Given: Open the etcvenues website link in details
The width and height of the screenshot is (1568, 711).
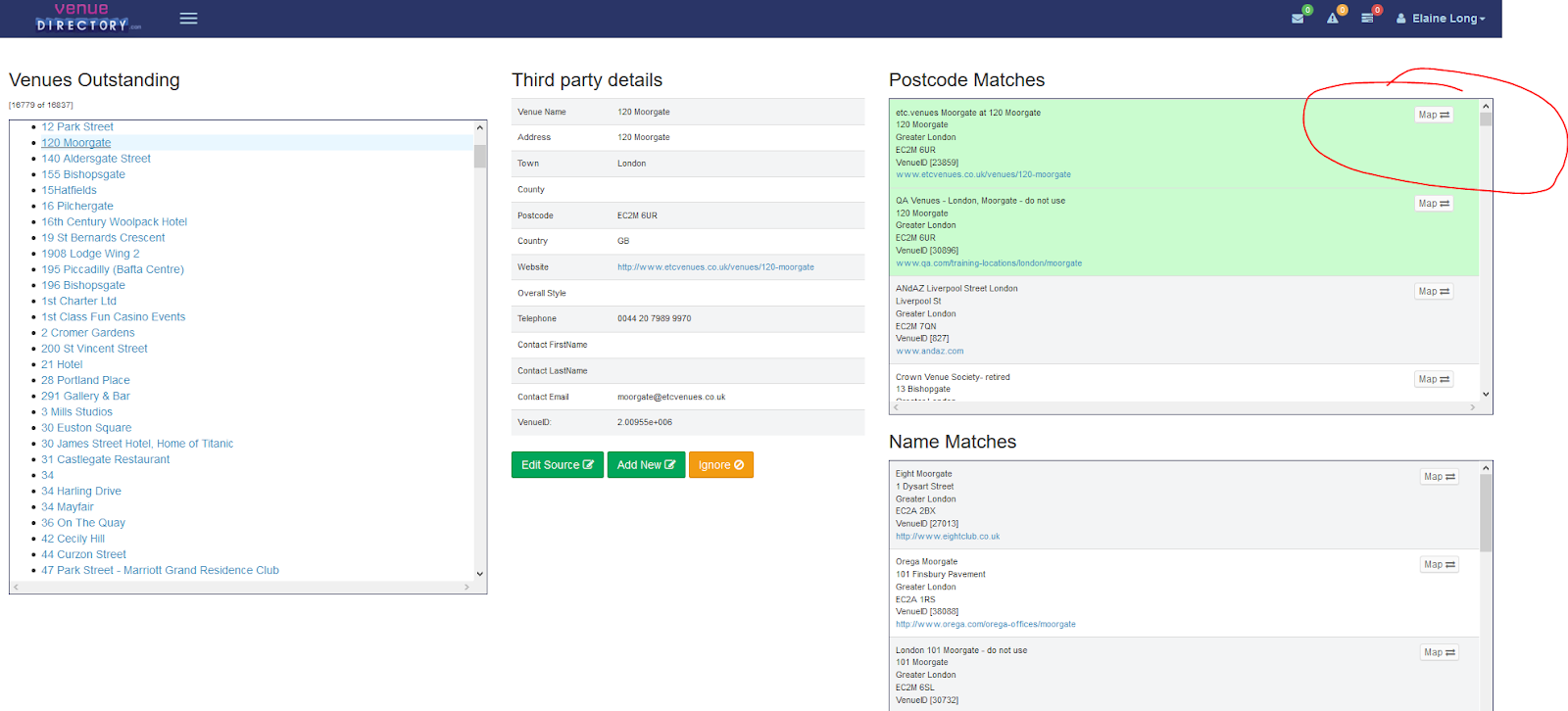Looking at the screenshot, I should click(715, 267).
